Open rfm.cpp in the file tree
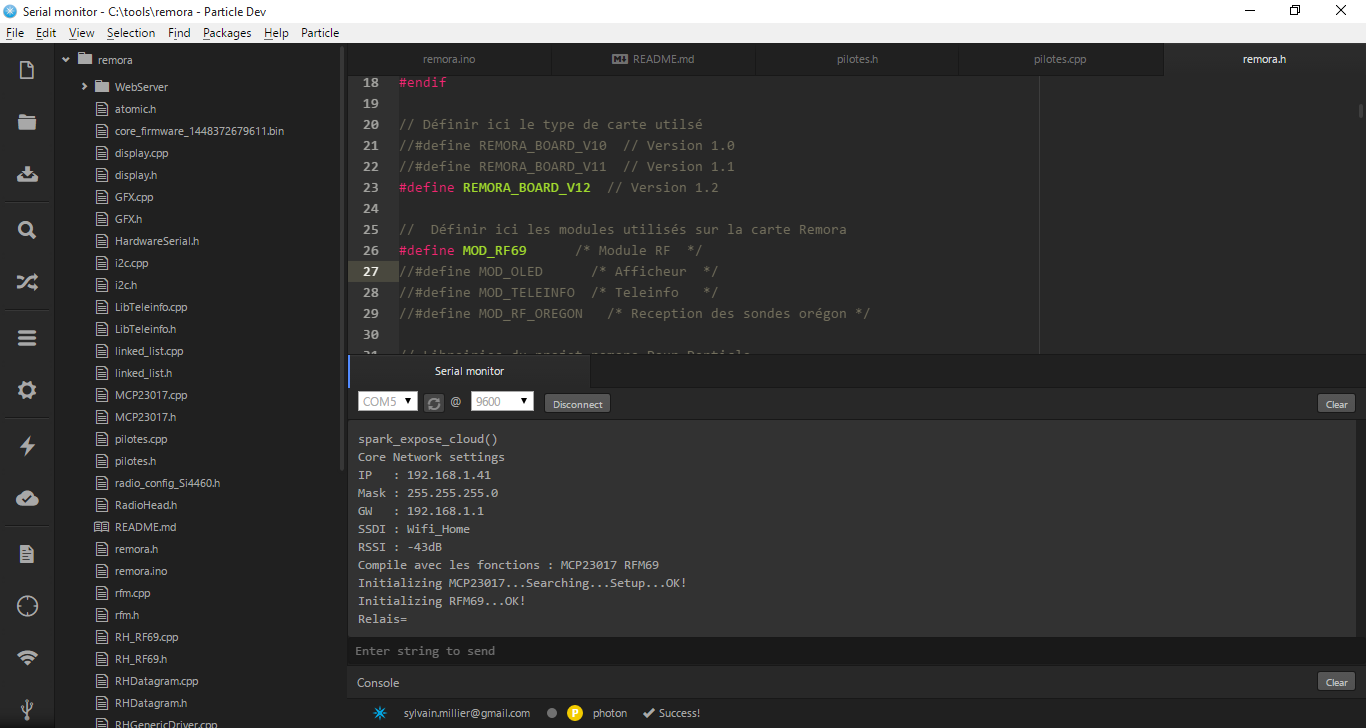1366x728 pixels. [x=132, y=593]
